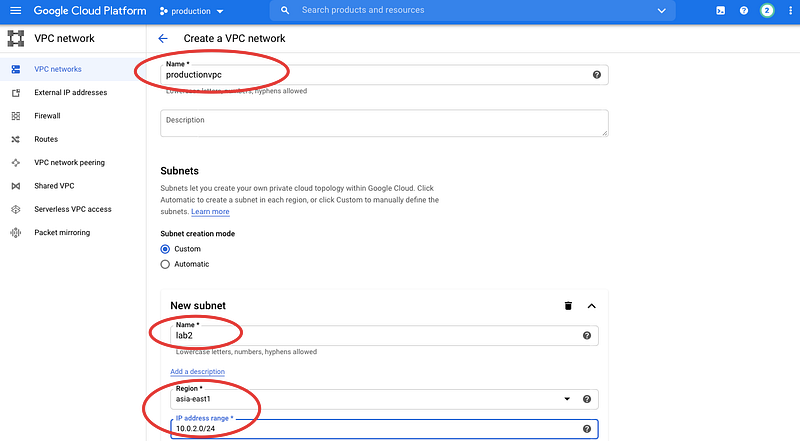Open Cloud Shell terminal icon
Viewport: 800px width, 441px height.
pyautogui.click(x=720, y=10)
